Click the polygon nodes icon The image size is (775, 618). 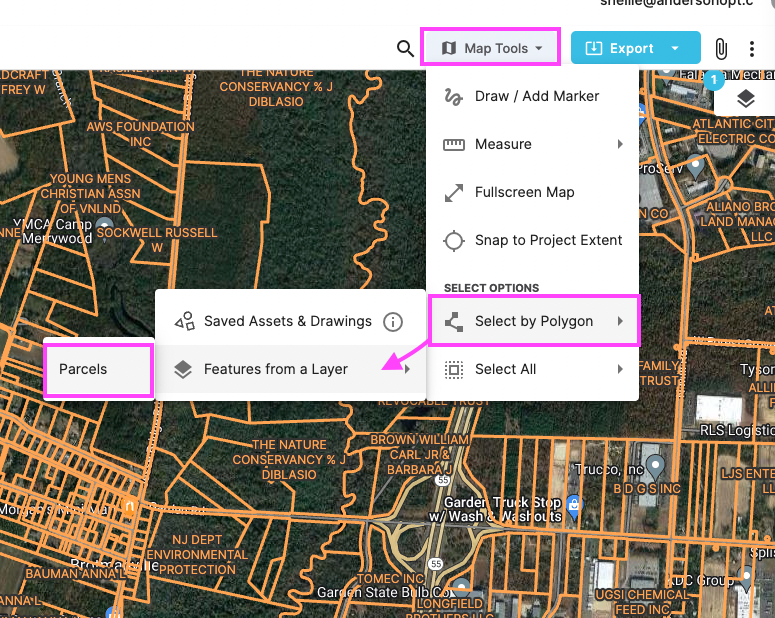pos(453,321)
